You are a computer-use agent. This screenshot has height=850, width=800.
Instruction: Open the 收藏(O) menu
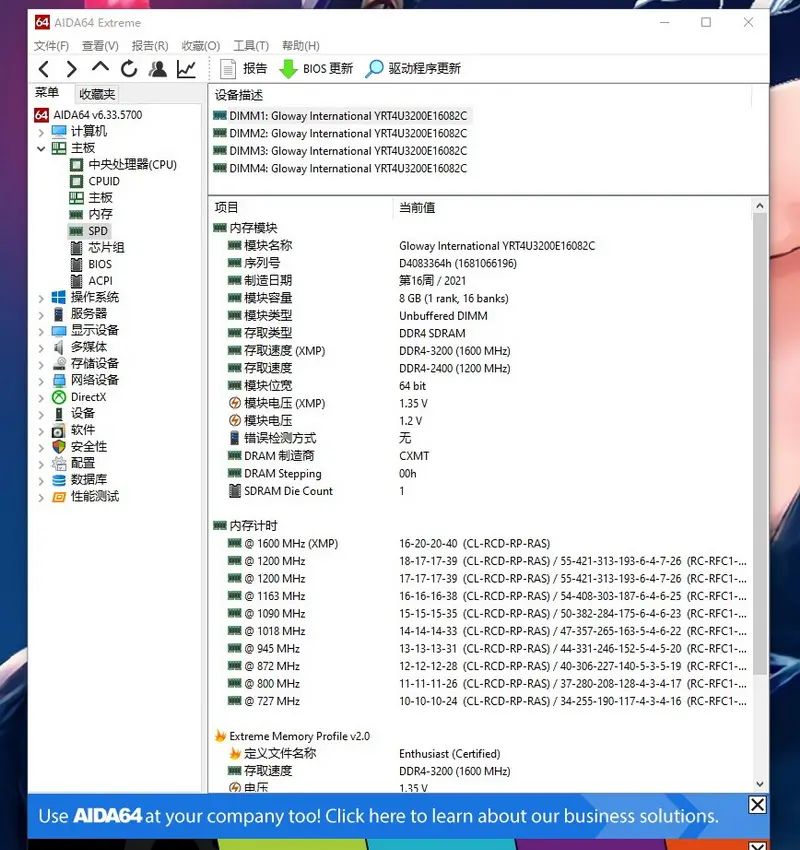tap(201, 46)
